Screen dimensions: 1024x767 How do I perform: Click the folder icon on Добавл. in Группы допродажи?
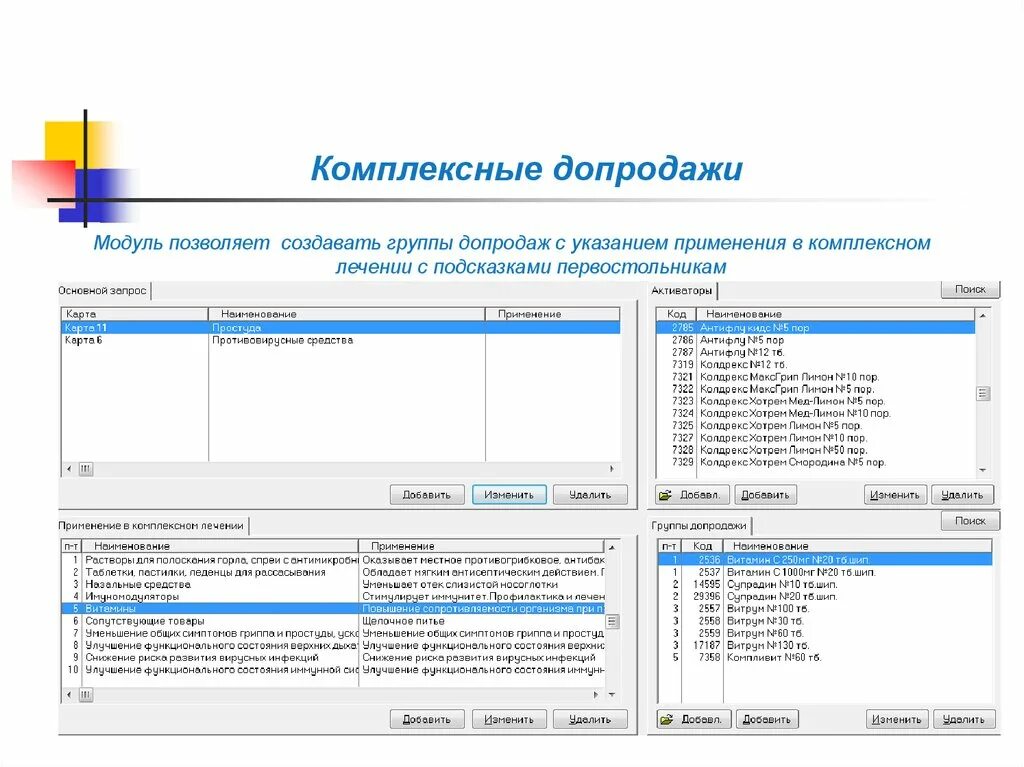(x=666, y=718)
